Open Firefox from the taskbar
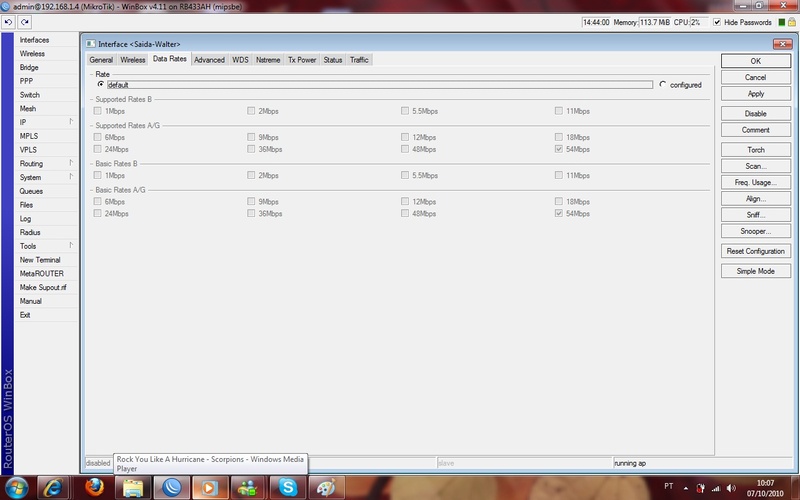The height and width of the screenshot is (500, 800). 94,488
